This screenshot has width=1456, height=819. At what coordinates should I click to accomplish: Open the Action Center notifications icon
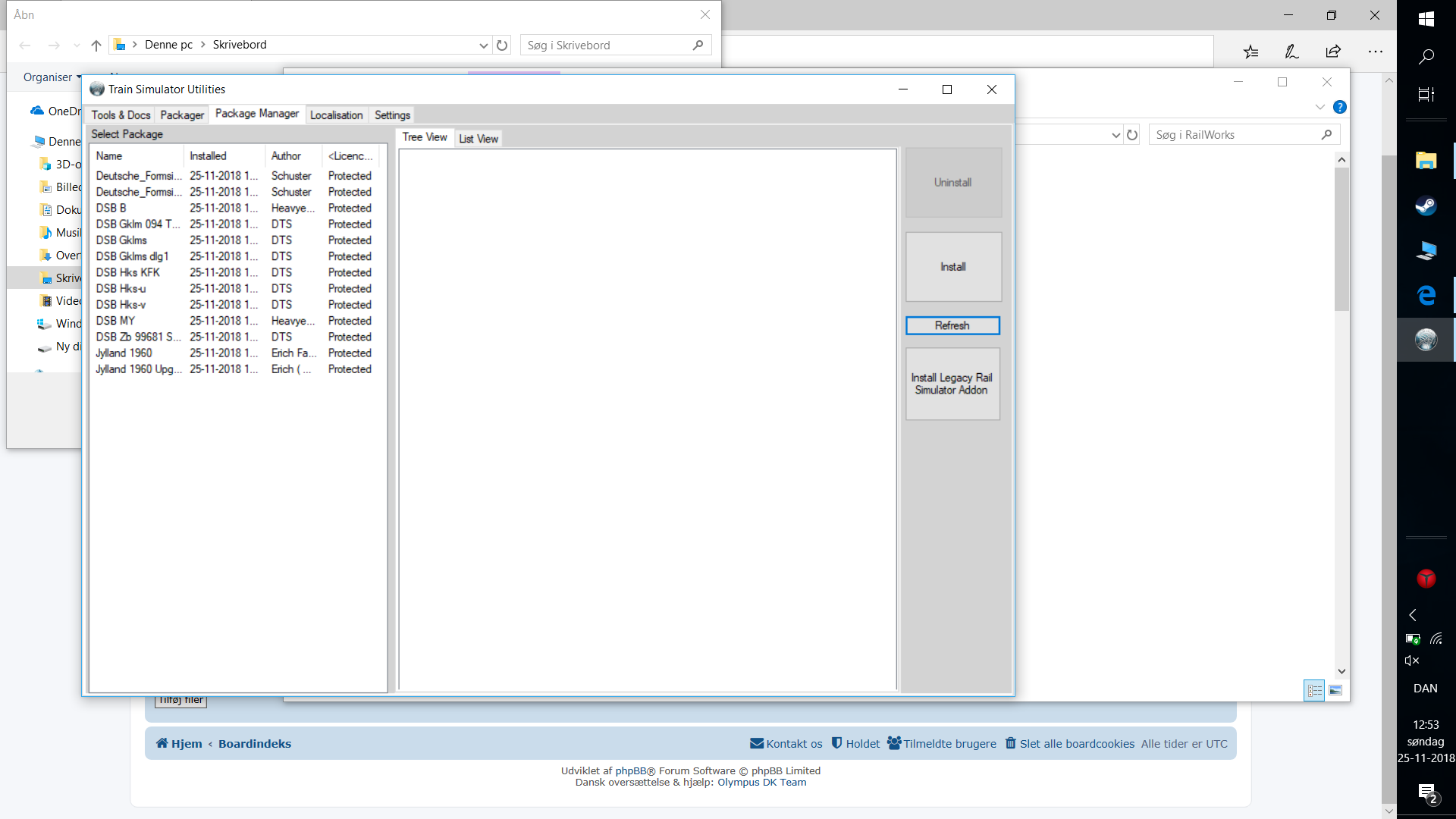(1427, 793)
